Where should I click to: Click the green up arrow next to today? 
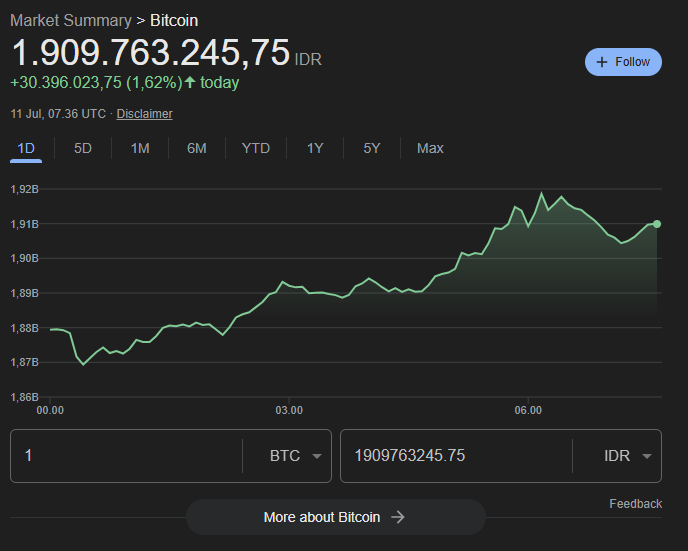coord(190,82)
